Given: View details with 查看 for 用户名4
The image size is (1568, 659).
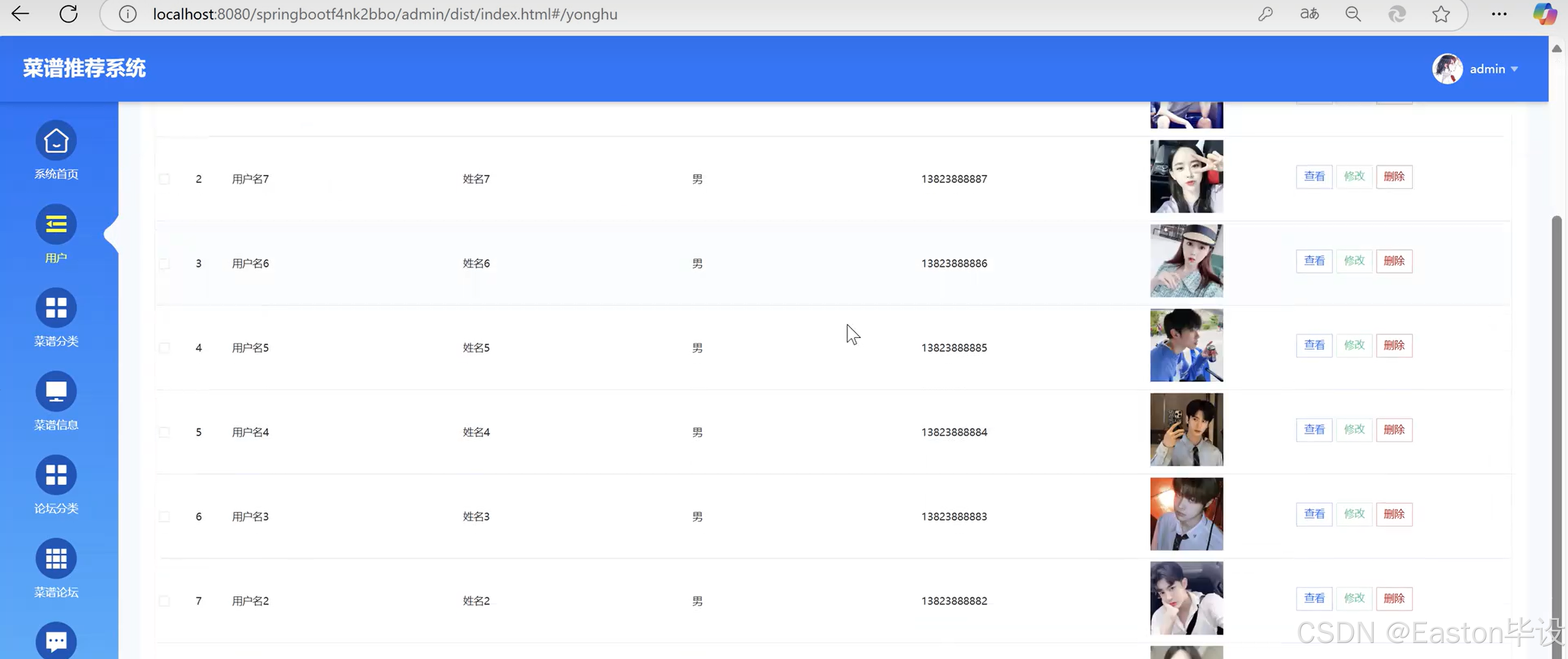Looking at the screenshot, I should tap(1314, 430).
